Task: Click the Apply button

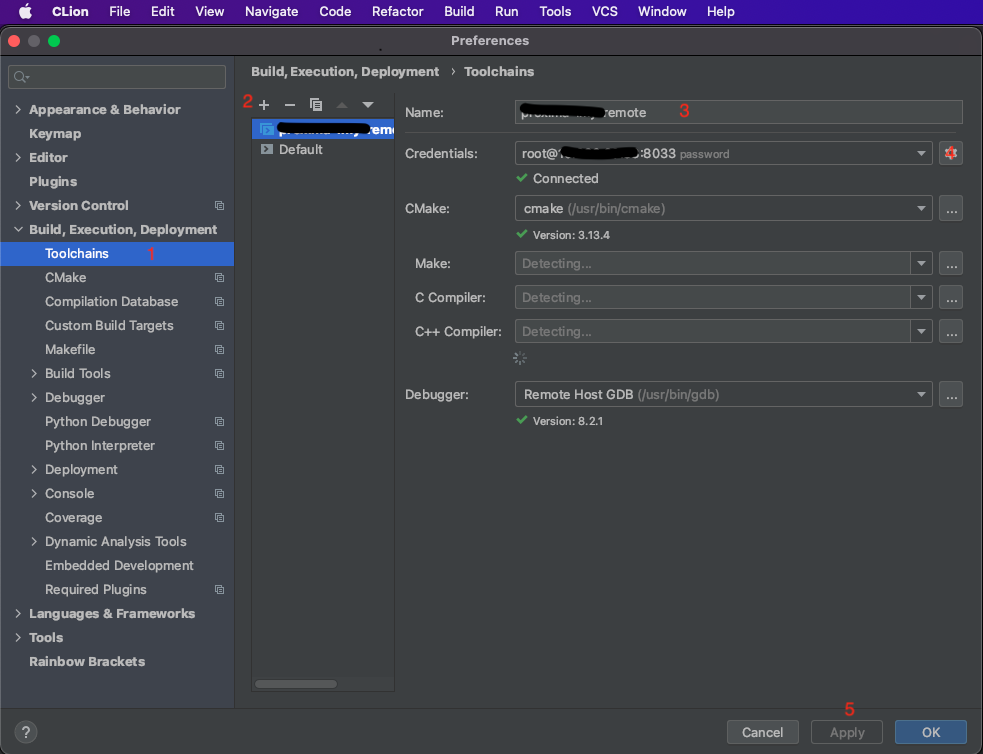Action: (x=846, y=732)
